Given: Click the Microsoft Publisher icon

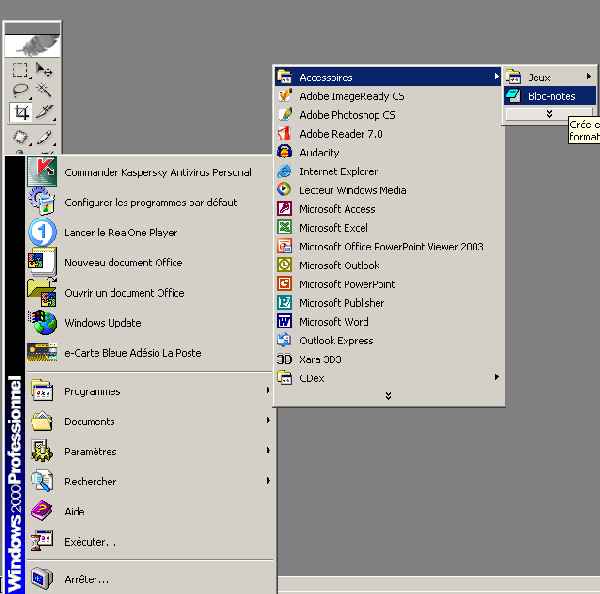Looking at the screenshot, I should pos(284,303).
